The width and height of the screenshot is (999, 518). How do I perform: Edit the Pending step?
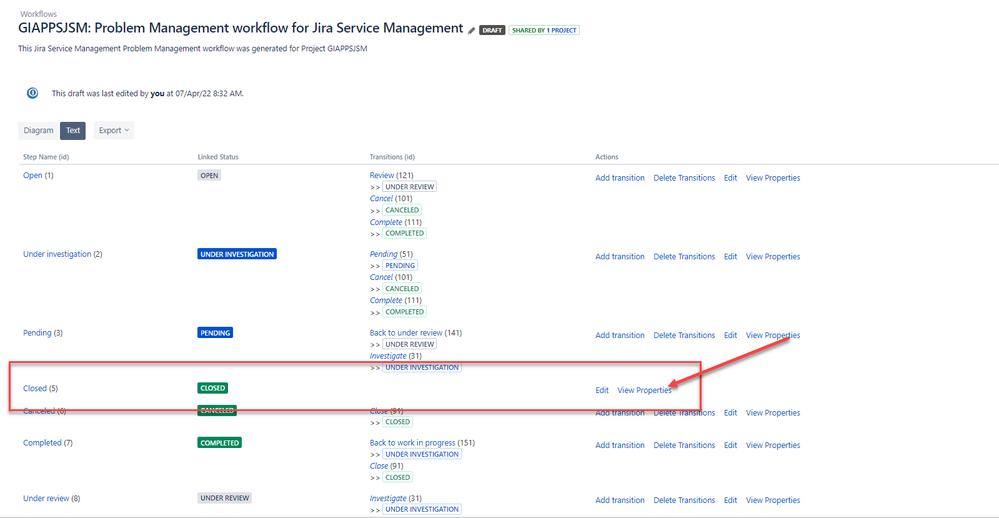[730, 335]
